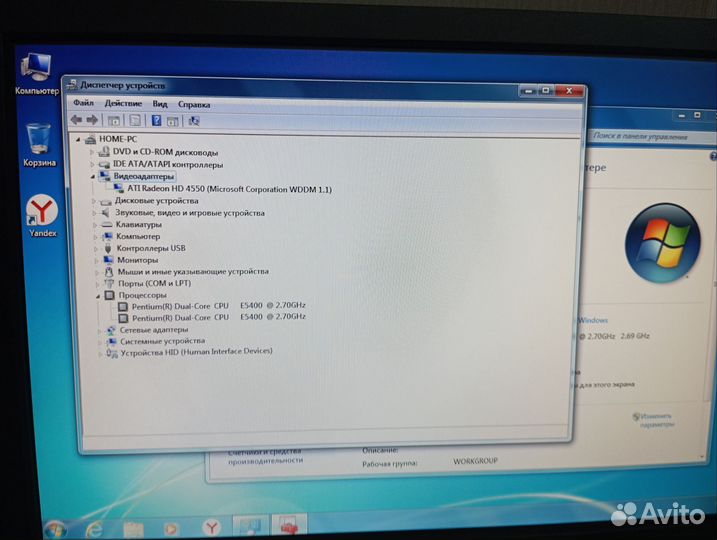Click the Компьютер tree node icon
Image resolution: width=717 pixels, height=540 pixels.
click(x=107, y=236)
